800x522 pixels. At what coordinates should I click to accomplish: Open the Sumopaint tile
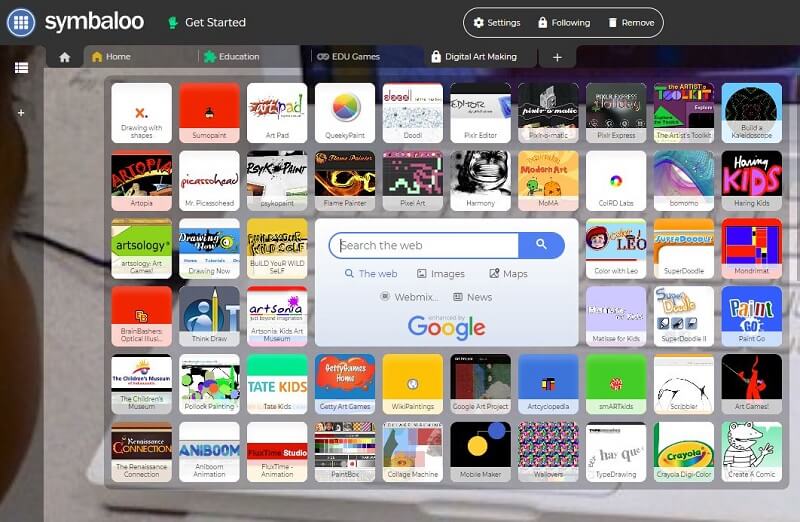pyautogui.click(x=209, y=113)
